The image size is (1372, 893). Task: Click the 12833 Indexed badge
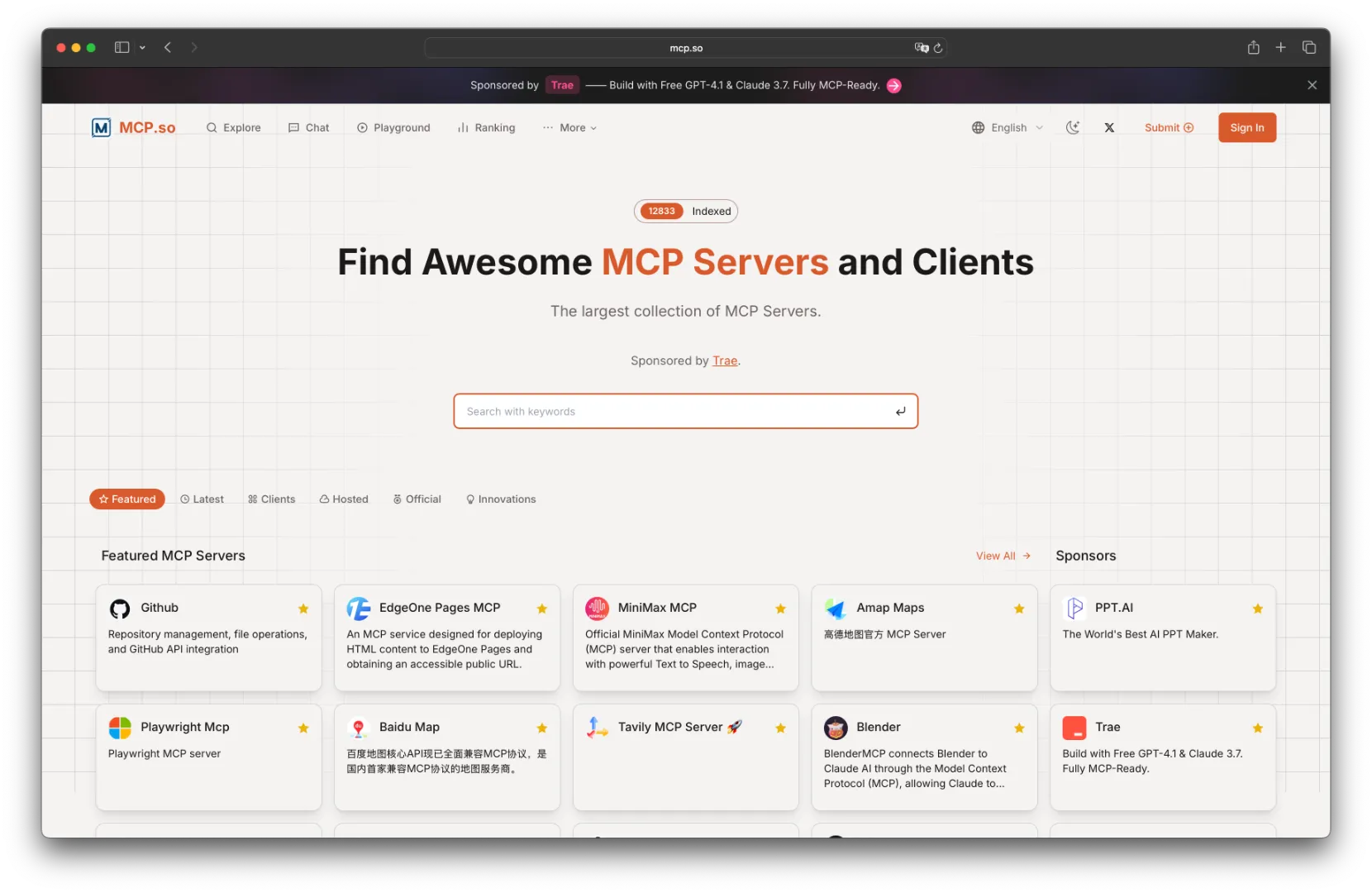tap(685, 211)
